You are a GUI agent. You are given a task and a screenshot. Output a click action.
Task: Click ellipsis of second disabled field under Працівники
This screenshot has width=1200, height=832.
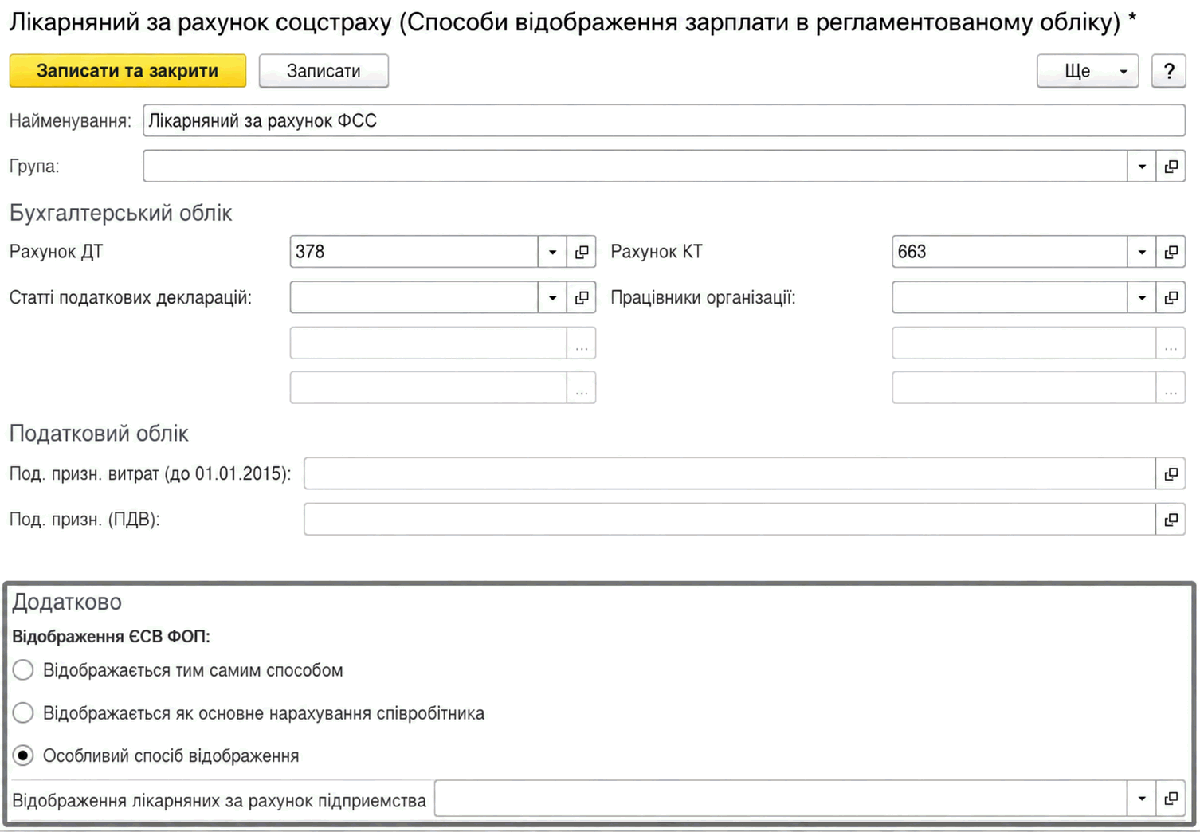pyautogui.click(x=1170, y=387)
